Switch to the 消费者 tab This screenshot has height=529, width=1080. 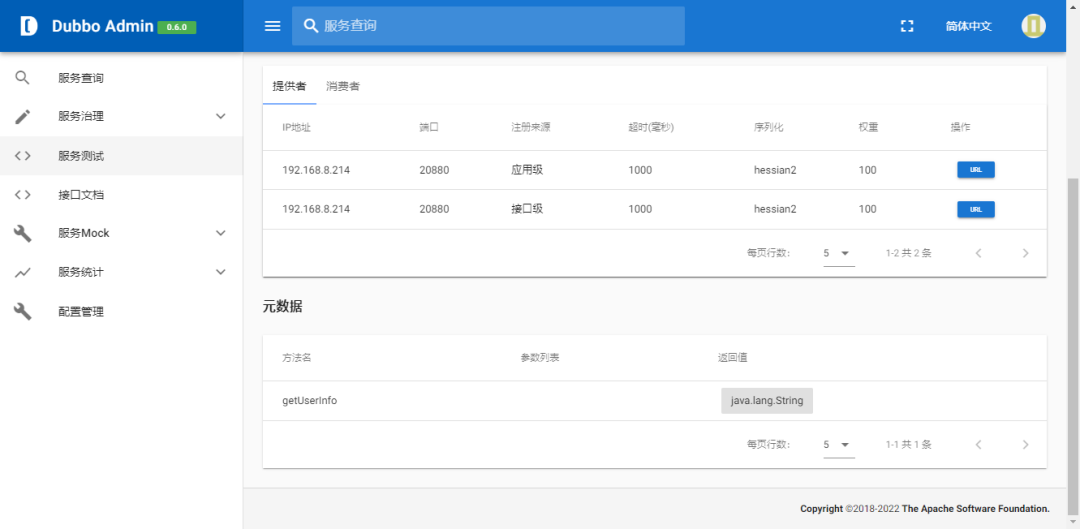pos(343,86)
